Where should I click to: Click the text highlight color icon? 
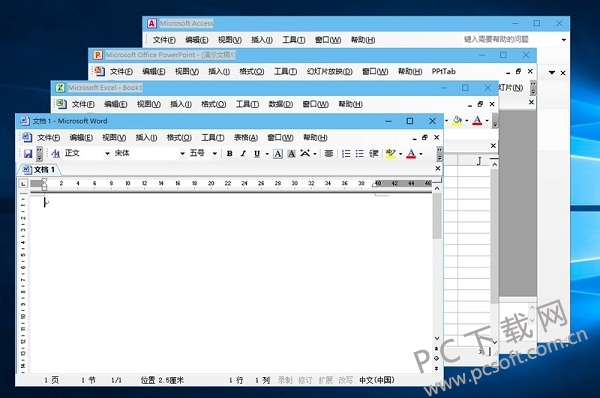click(391, 153)
